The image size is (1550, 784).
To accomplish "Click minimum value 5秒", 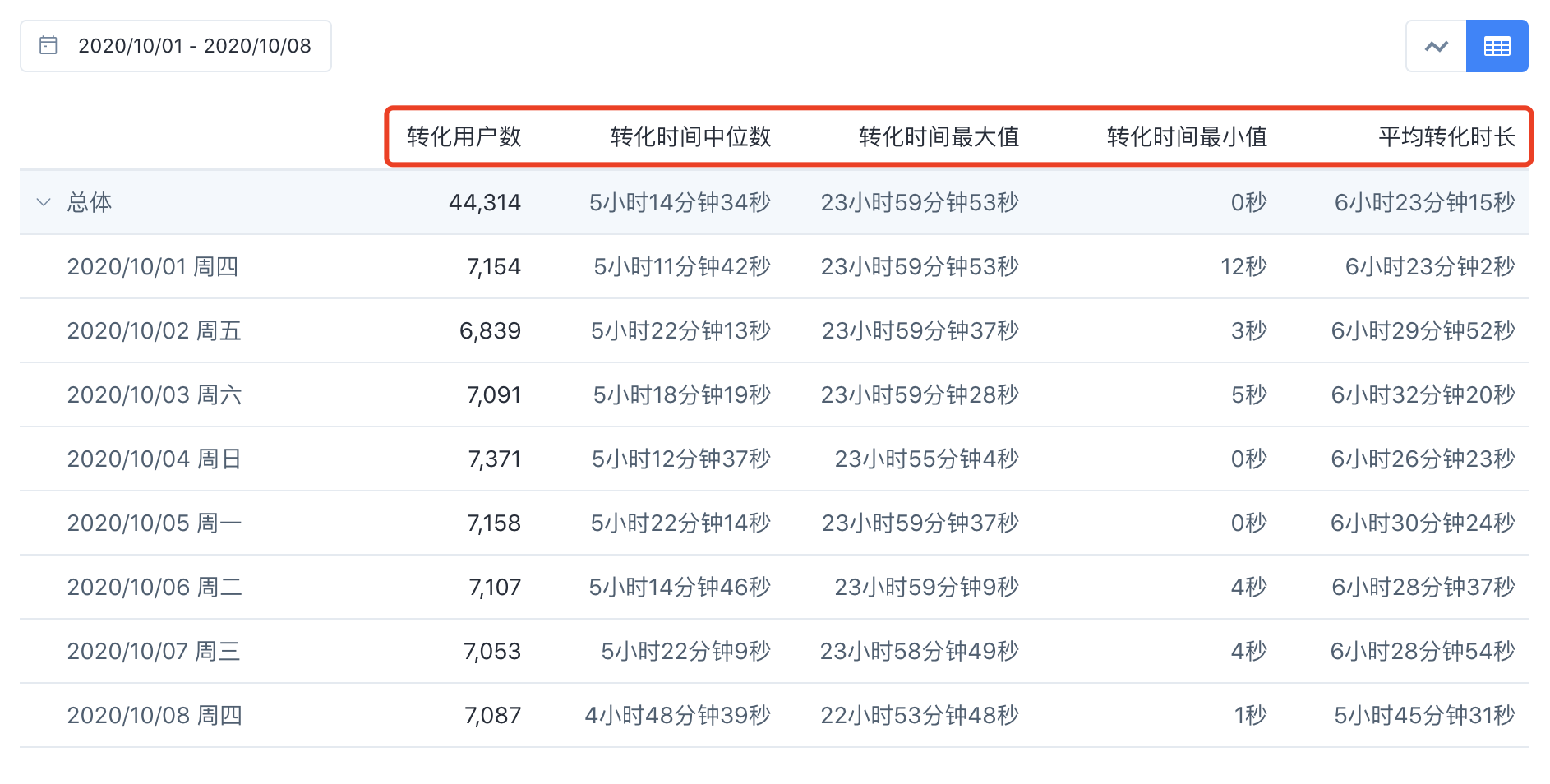I will tap(1249, 394).
